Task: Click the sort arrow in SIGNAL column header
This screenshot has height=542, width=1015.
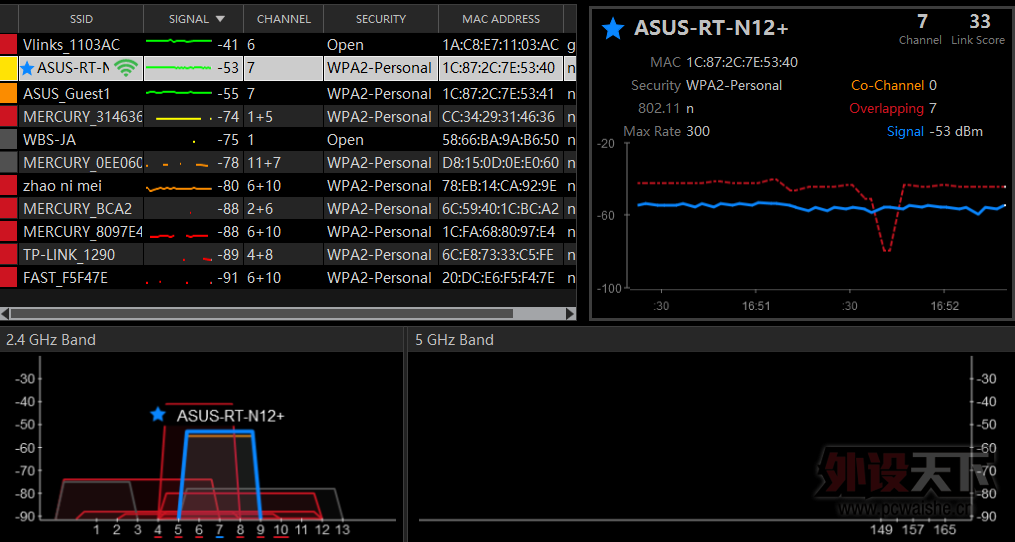Action: click(220, 19)
